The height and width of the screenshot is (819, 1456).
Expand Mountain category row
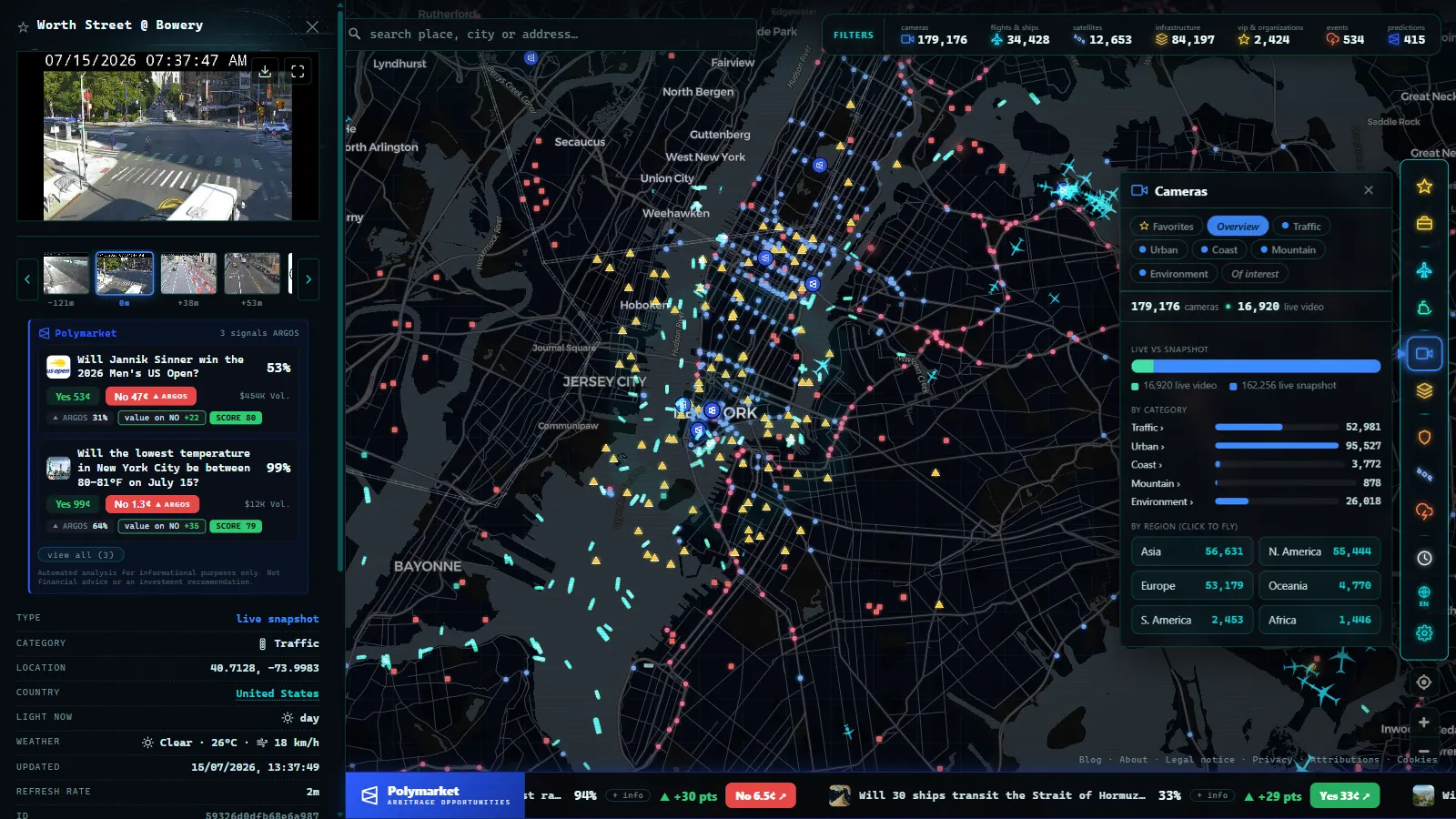pyautogui.click(x=1256, y=483)
